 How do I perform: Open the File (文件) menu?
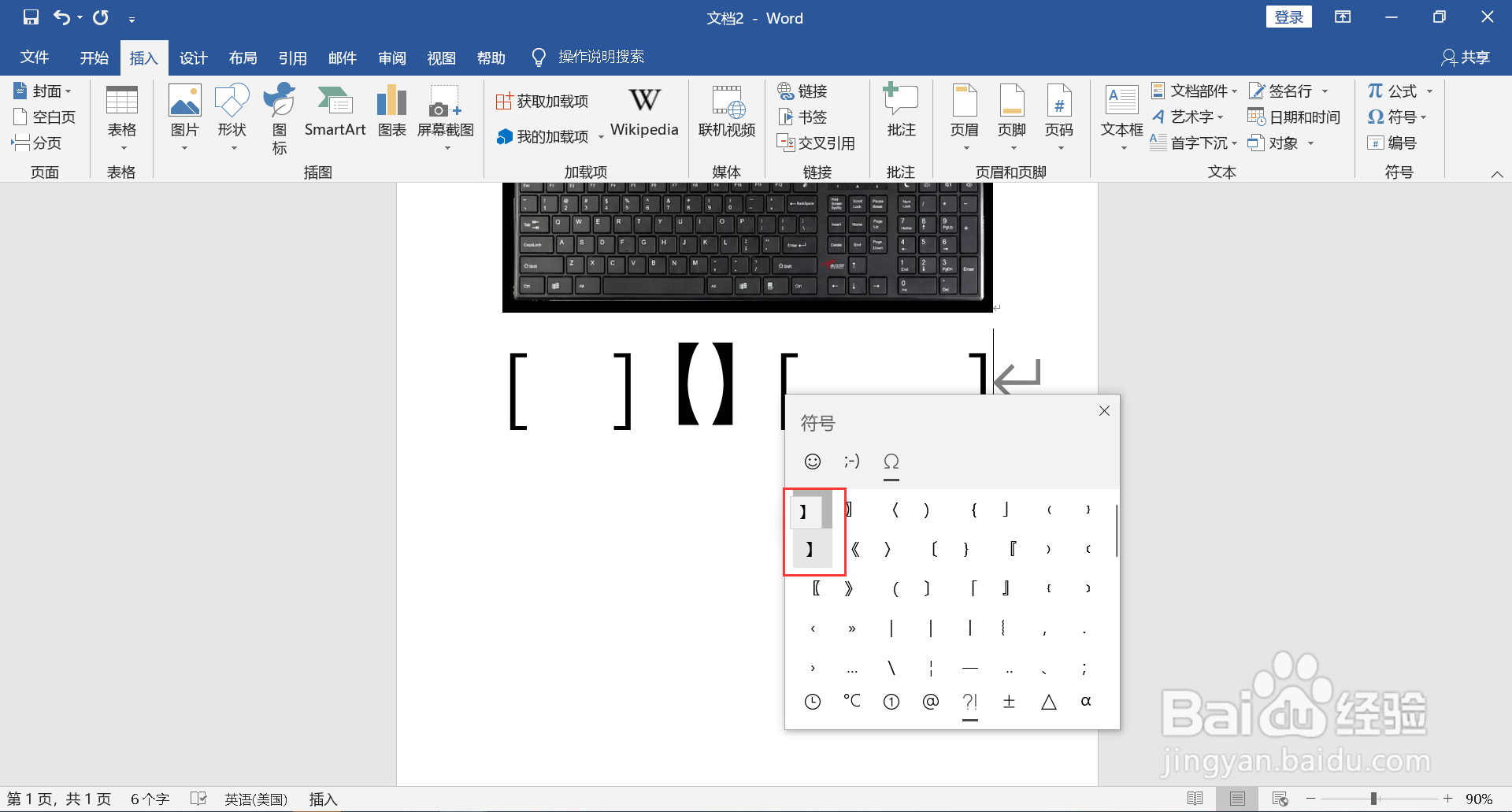point(35,57)
